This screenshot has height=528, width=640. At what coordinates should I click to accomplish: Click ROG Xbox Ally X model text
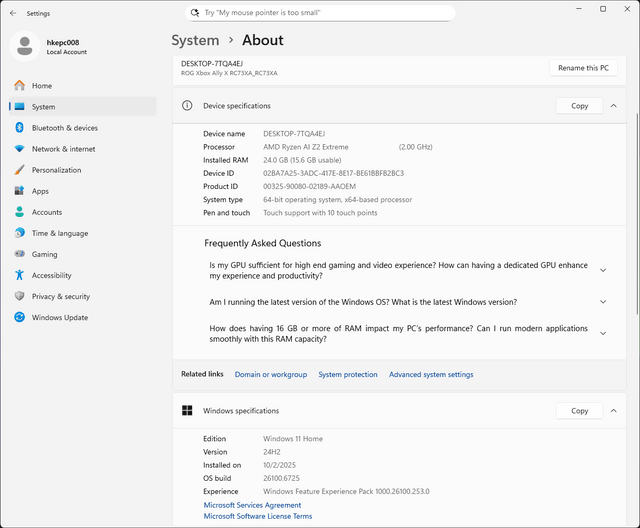coord(229,73)
